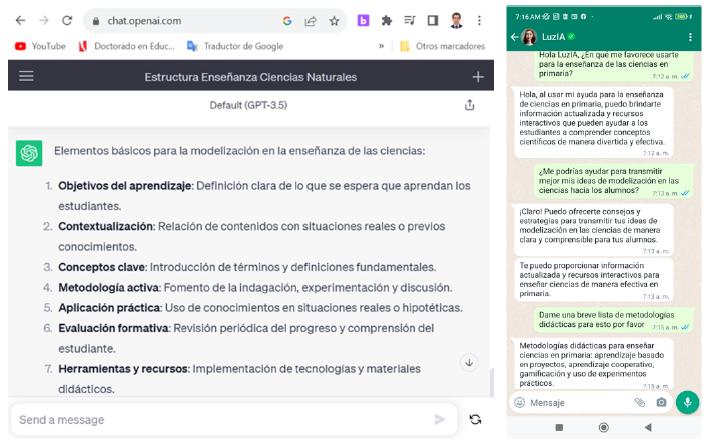Click the Android recent apps square button
707x444 pixels.
point(559,427)
